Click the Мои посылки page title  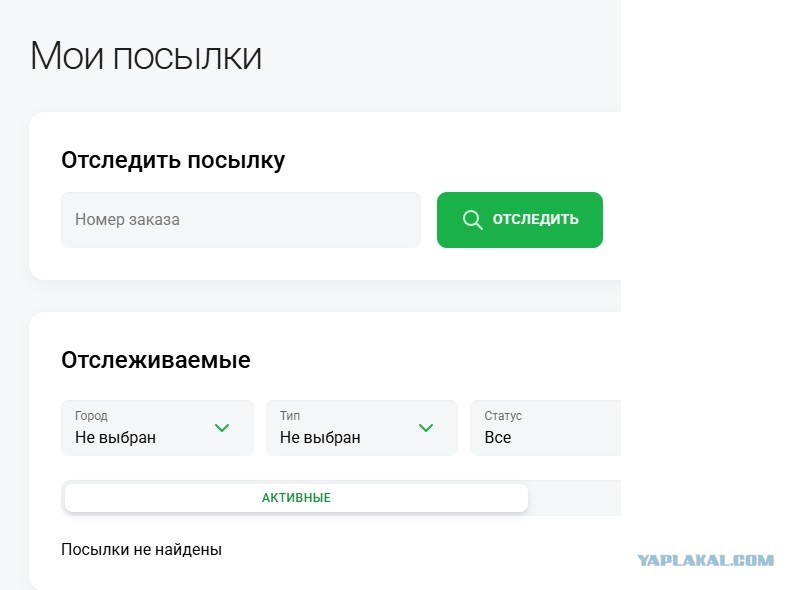[x=146, y=56]
